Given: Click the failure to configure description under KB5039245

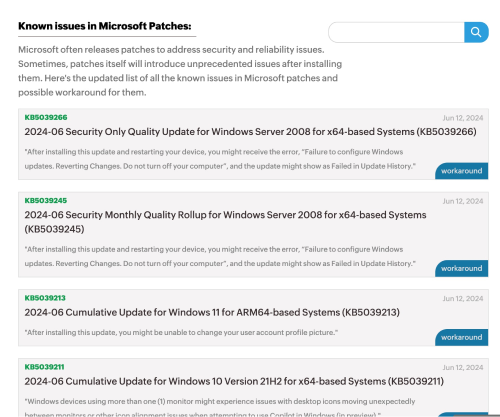Looking at the screenshot, I should (220, 256).
